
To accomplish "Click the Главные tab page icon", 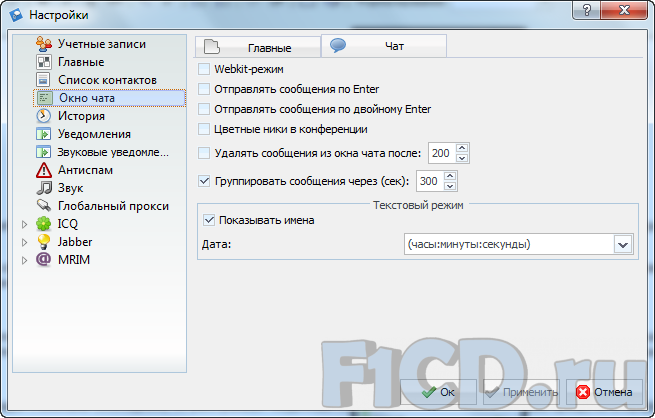I will click(211, 47).
